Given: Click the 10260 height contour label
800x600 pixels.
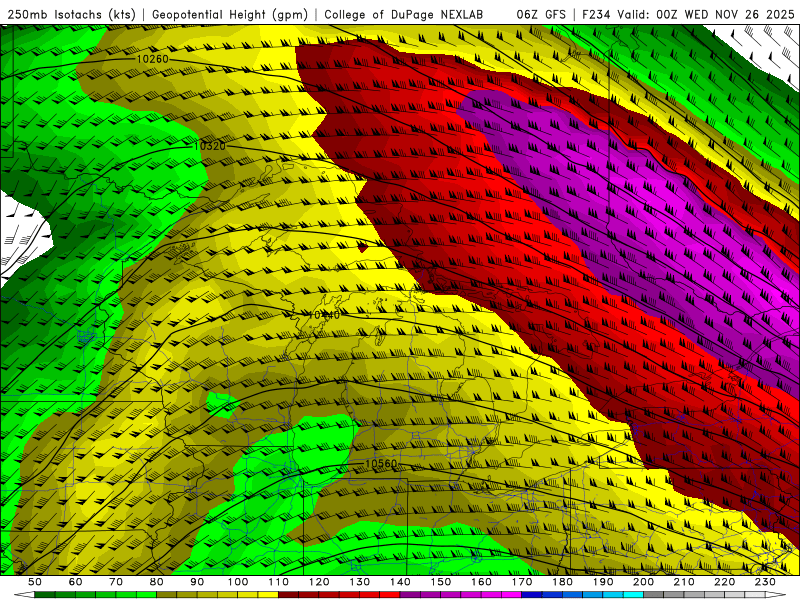Looking at the screenshot, I should pyautogui.click(x=152, y=59).
